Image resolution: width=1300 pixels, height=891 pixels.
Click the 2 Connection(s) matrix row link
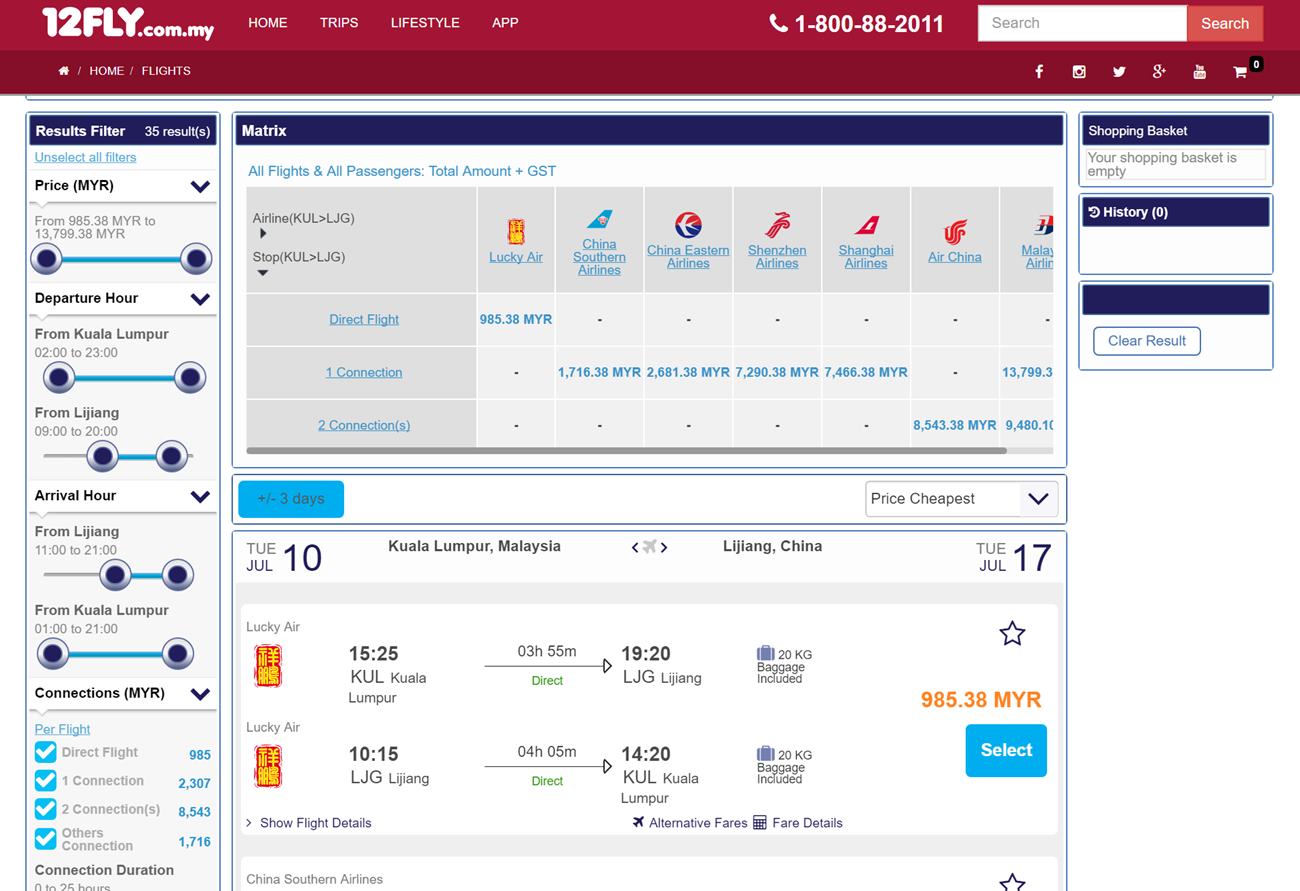364,426
